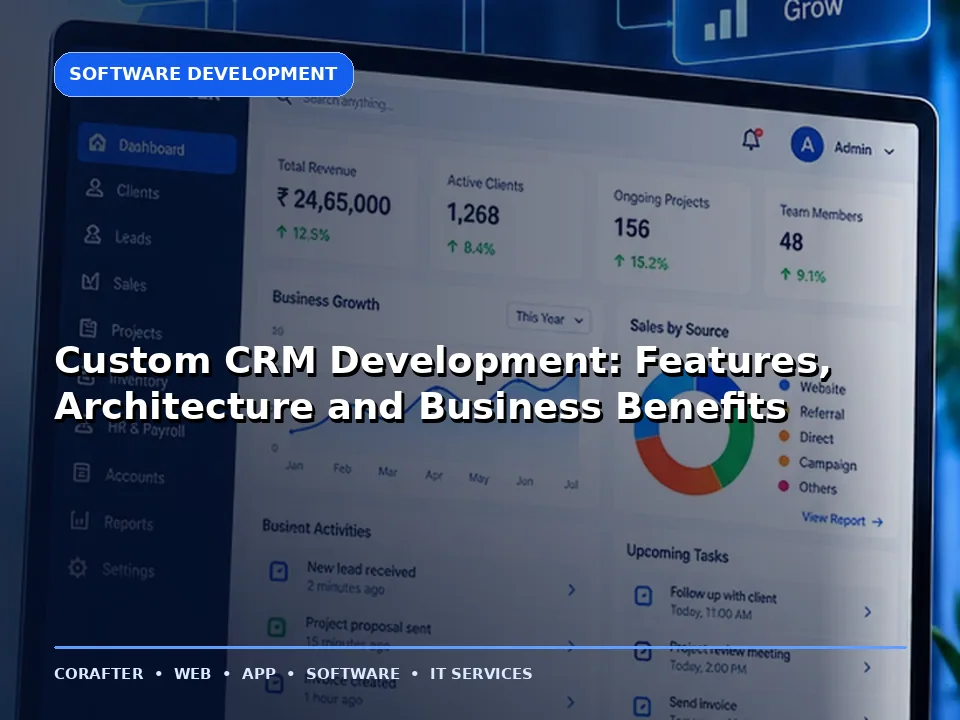Expand the Project review meeting chevron
The height and width of the screenshot is (720, 960).
click(x=867, y=667)
